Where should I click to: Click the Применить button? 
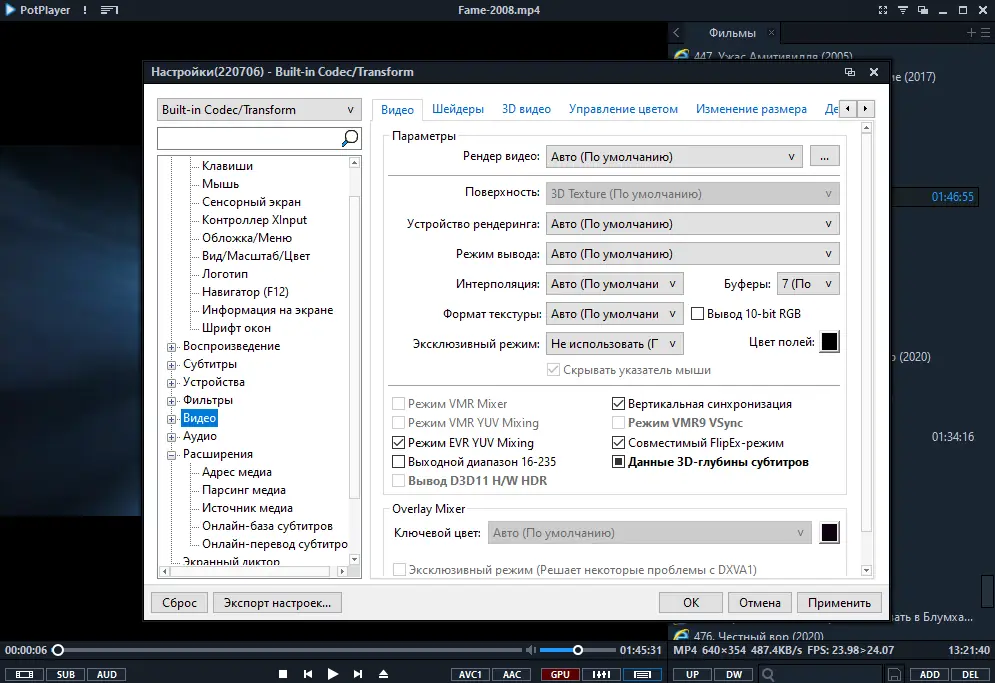pyautogui.click(x=839, y=602)
